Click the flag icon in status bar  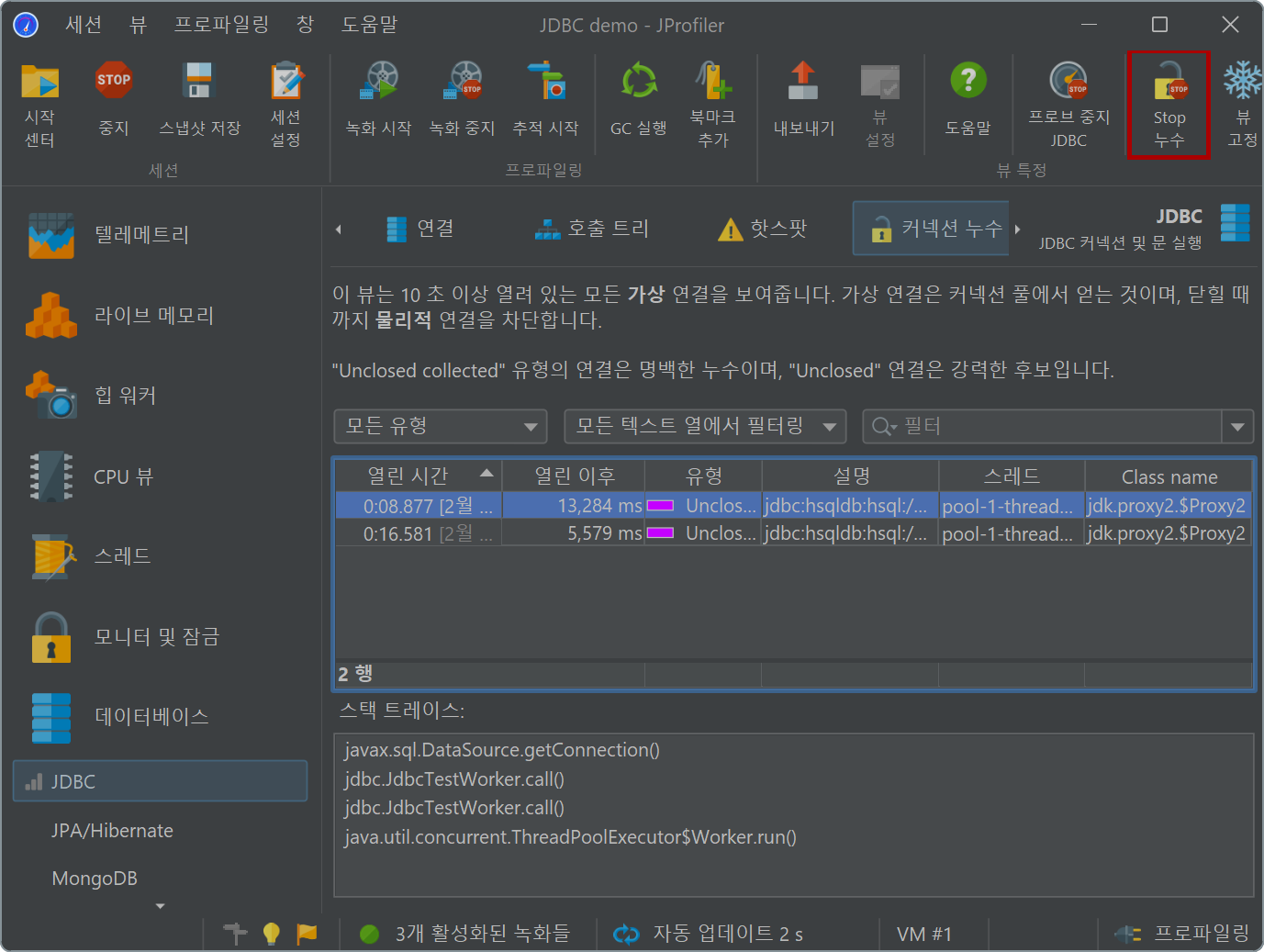tap(307, 934)
